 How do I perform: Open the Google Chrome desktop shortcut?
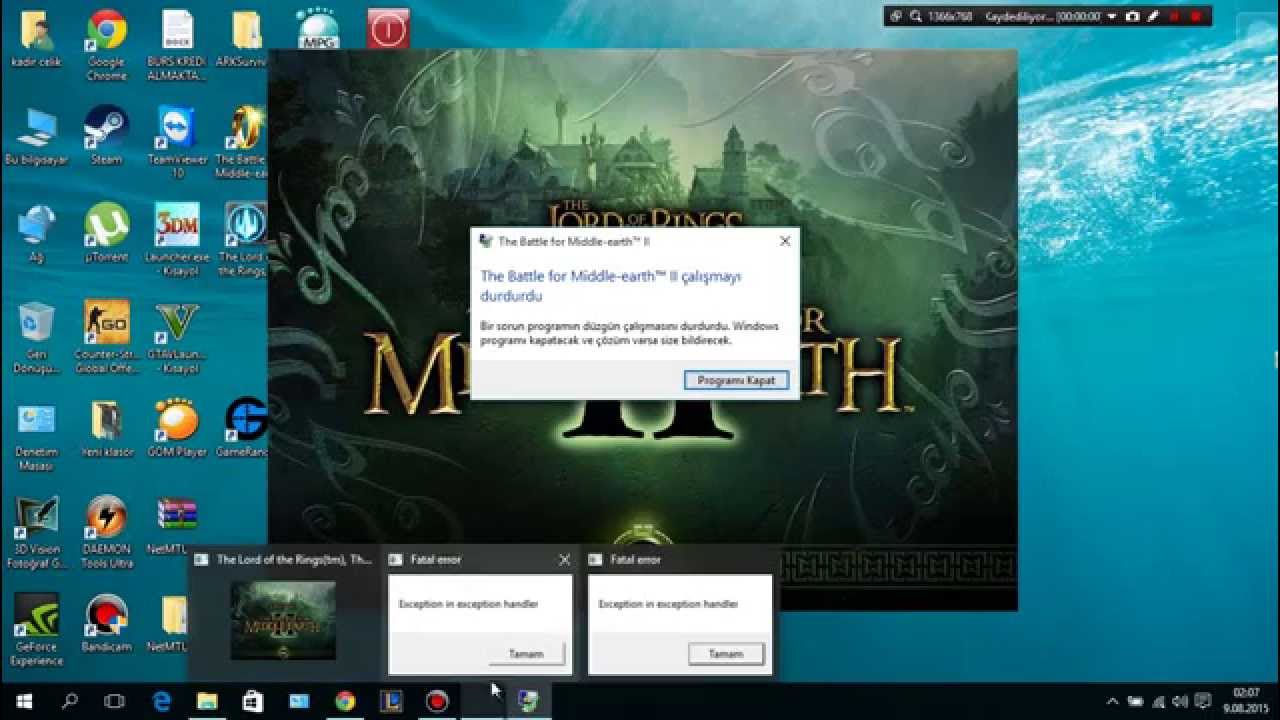tap(106, 46)
